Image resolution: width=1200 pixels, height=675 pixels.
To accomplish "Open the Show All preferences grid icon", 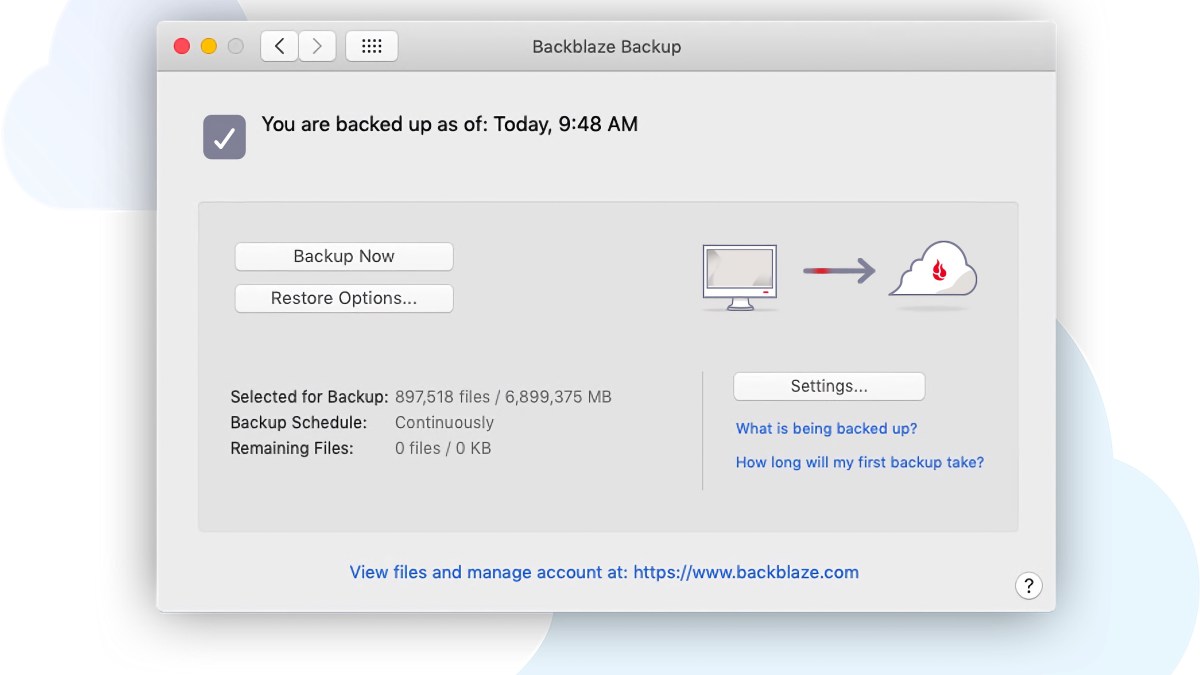I will point(371,45).
